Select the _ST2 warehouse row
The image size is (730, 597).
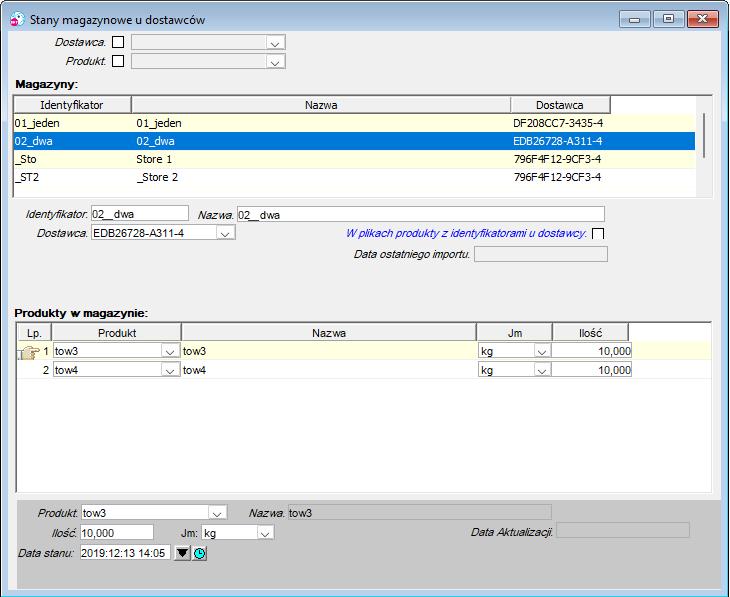[x=354, y=177]
